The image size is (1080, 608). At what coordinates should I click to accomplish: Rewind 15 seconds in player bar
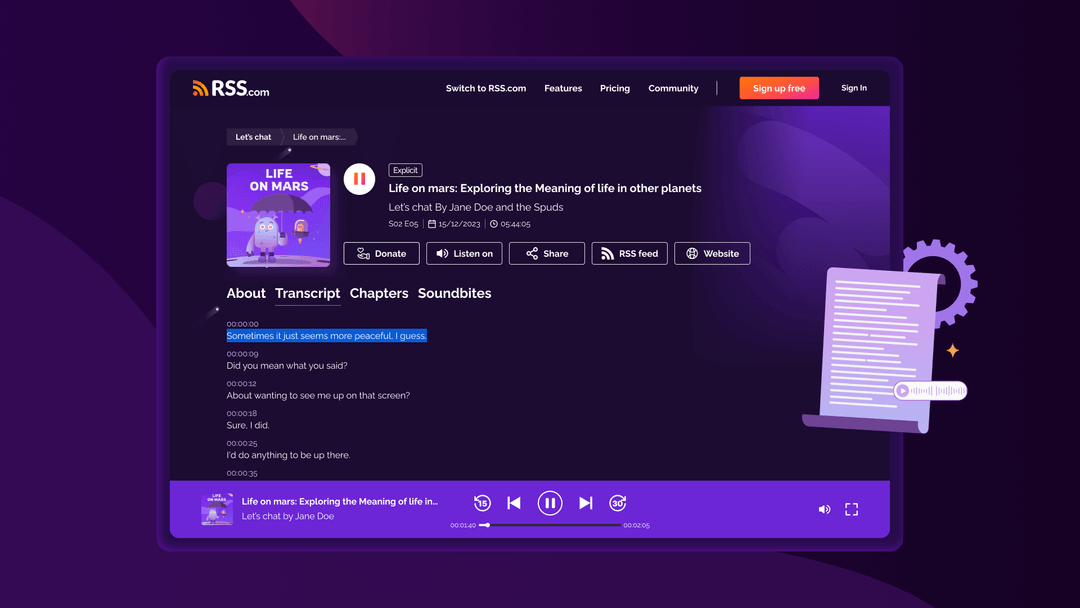click(x=482, y=503)
